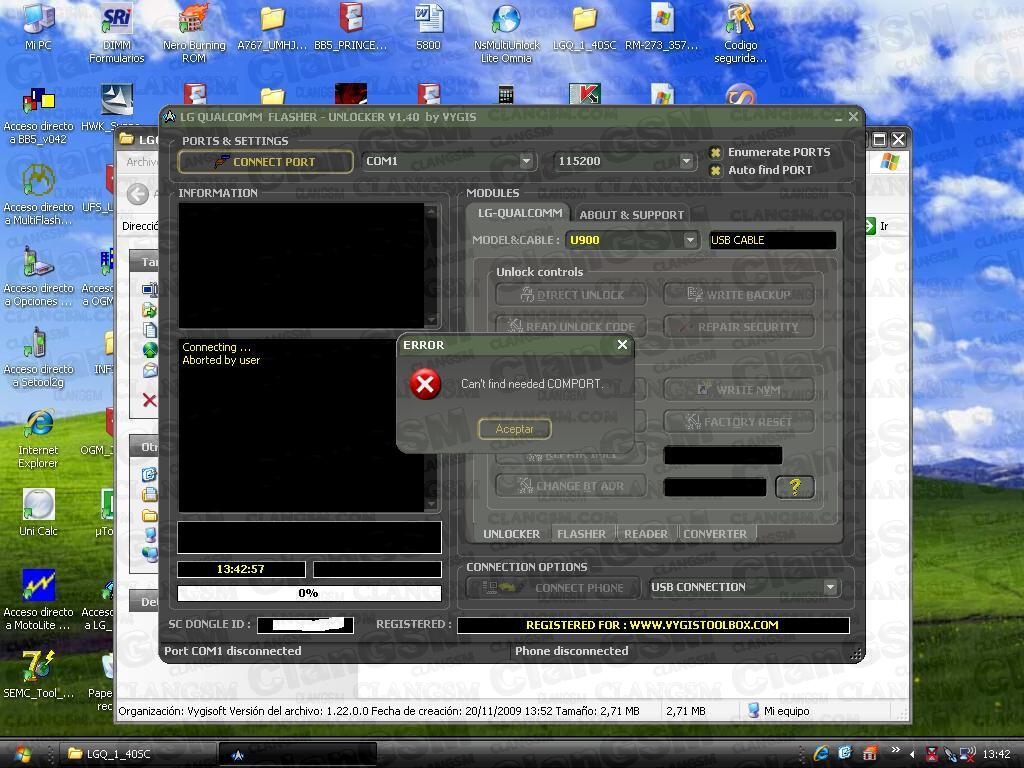Screen dimensions: 1024x768
Task: Open the Mi PC desktop icon
Action: tap(38, 26)
